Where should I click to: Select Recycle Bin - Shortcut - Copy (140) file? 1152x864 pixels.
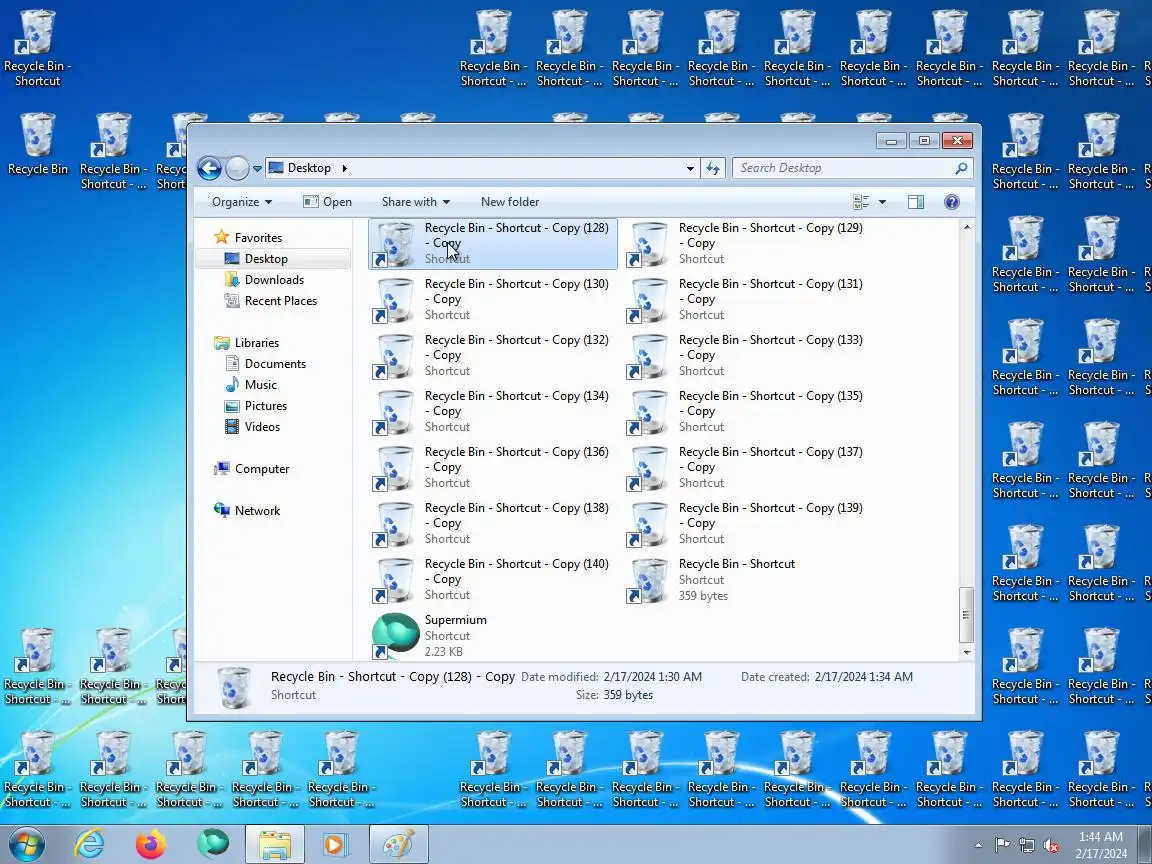tap(493, 579)
